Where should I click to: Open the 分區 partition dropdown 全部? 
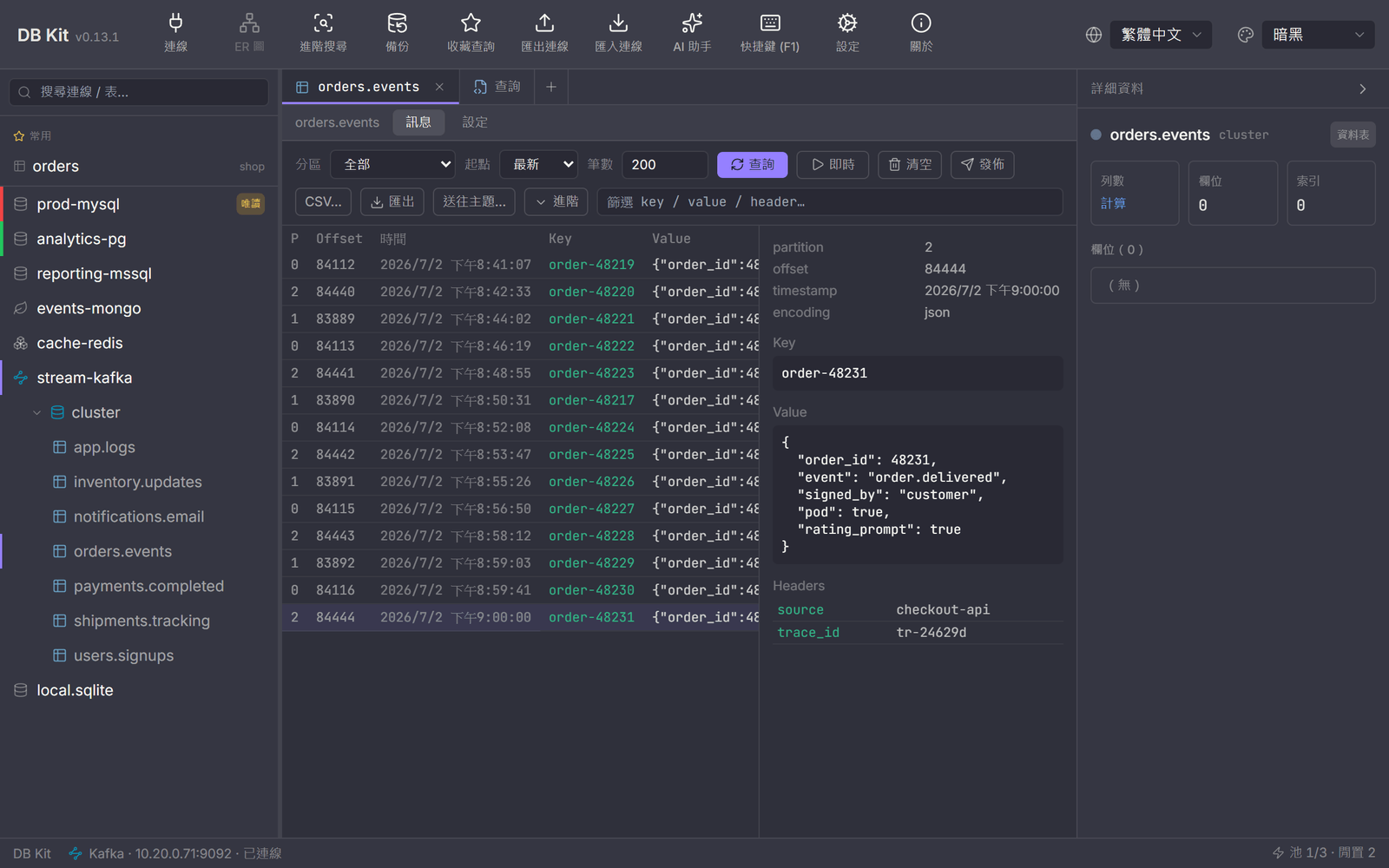click(393, 164)
